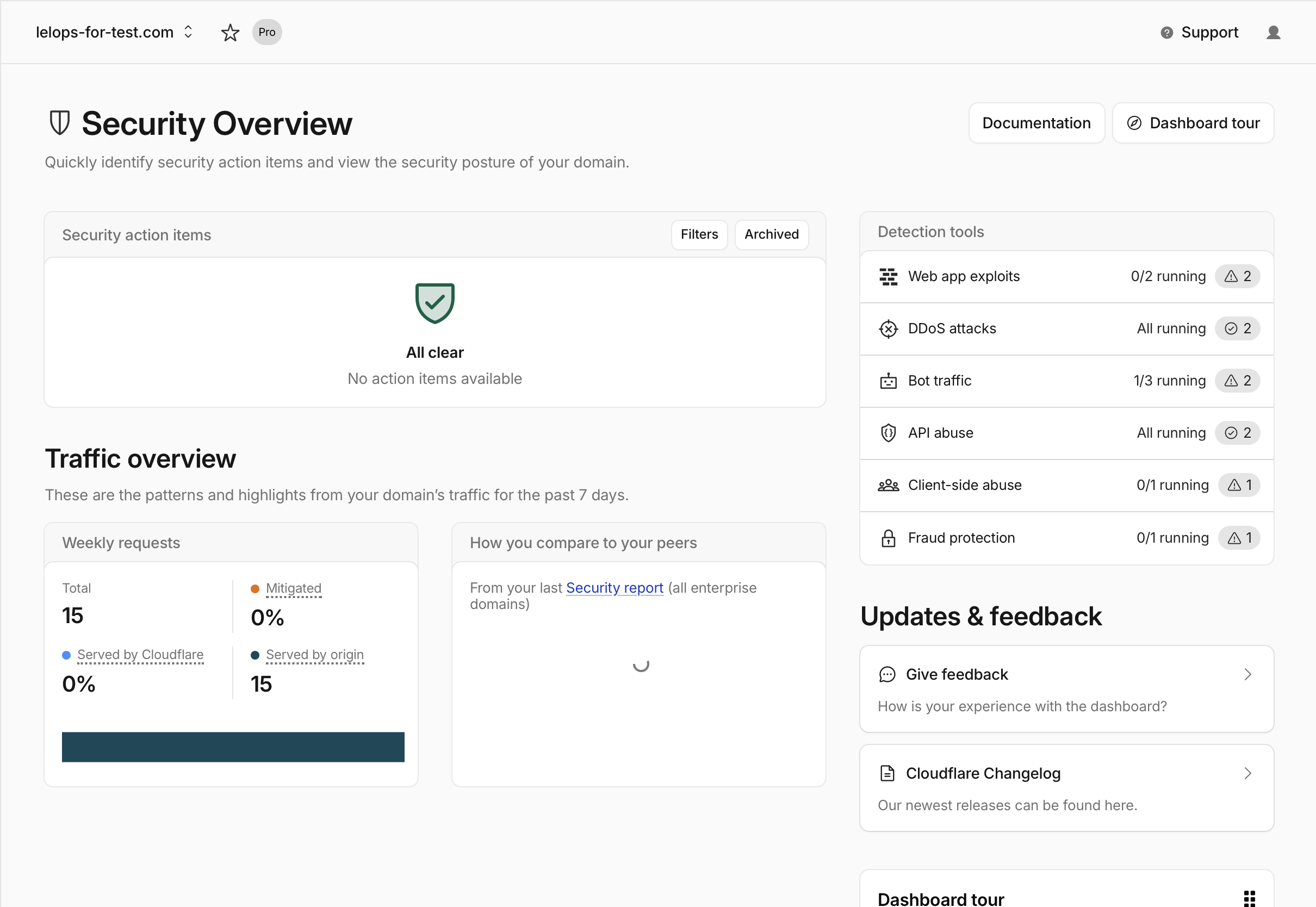
Task: Open the Security report link
Action: [614, 588]
